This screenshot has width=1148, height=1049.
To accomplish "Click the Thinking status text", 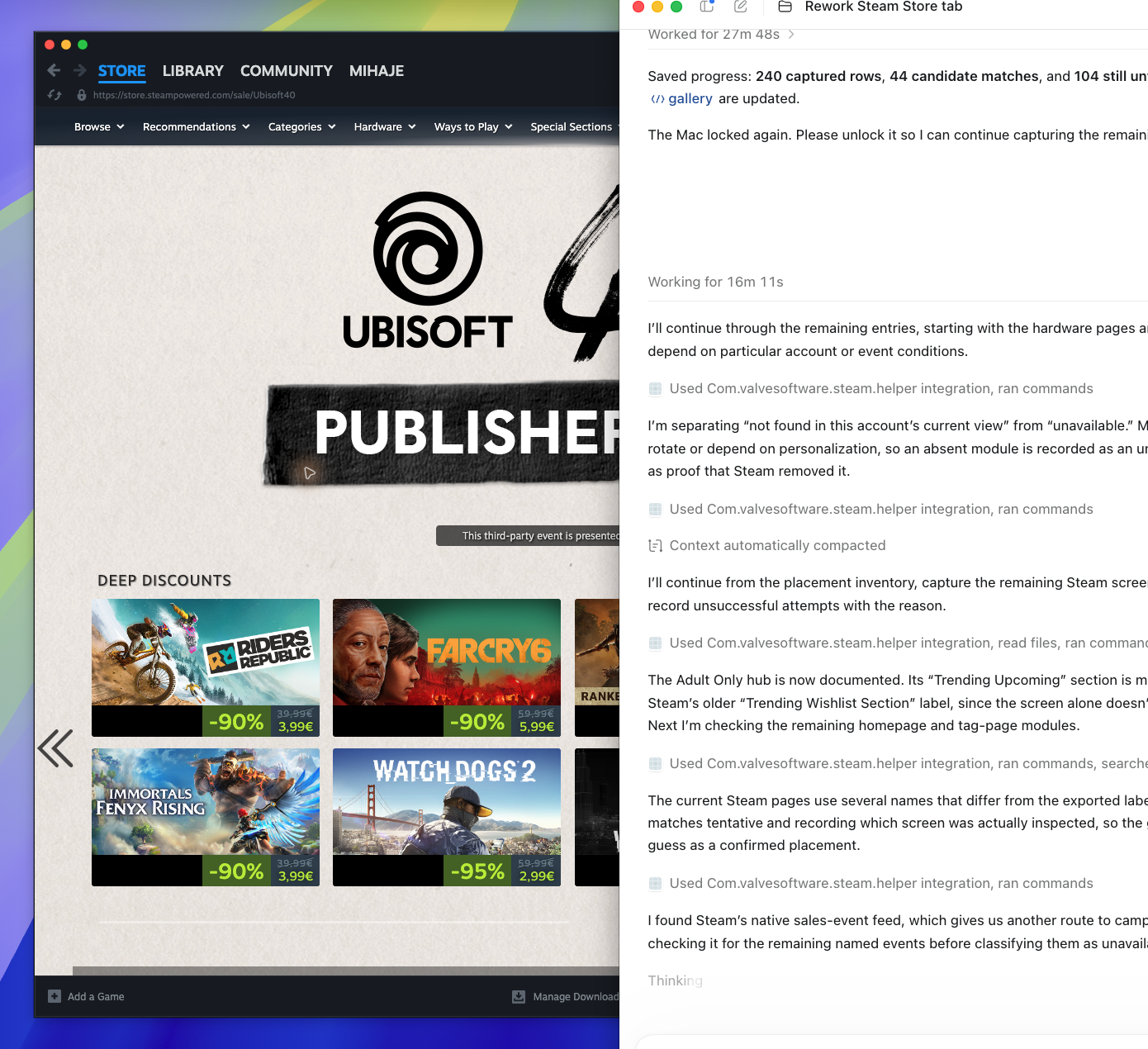I will click(x=676, y=980).
